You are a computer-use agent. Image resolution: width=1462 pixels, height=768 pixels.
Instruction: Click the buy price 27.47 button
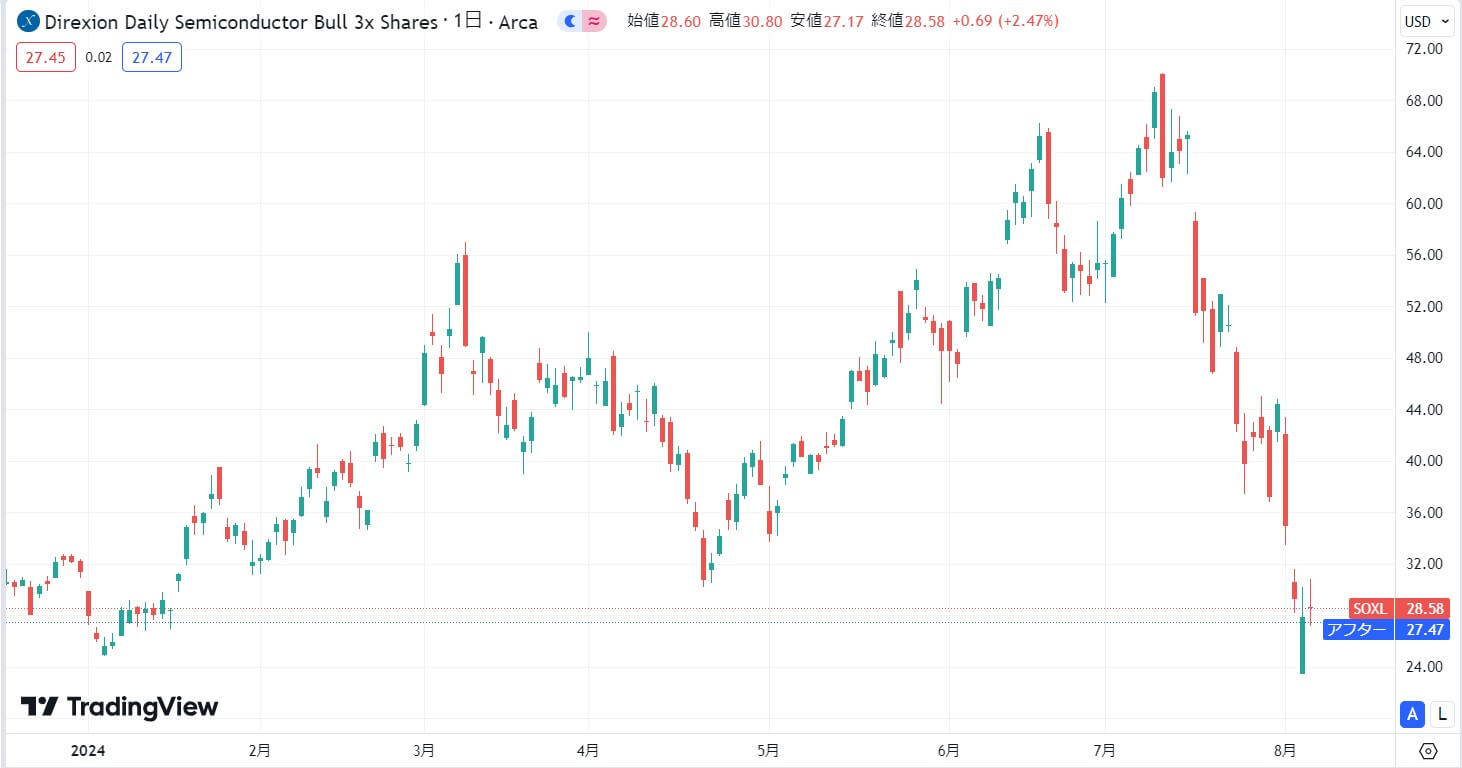[152, 58]
